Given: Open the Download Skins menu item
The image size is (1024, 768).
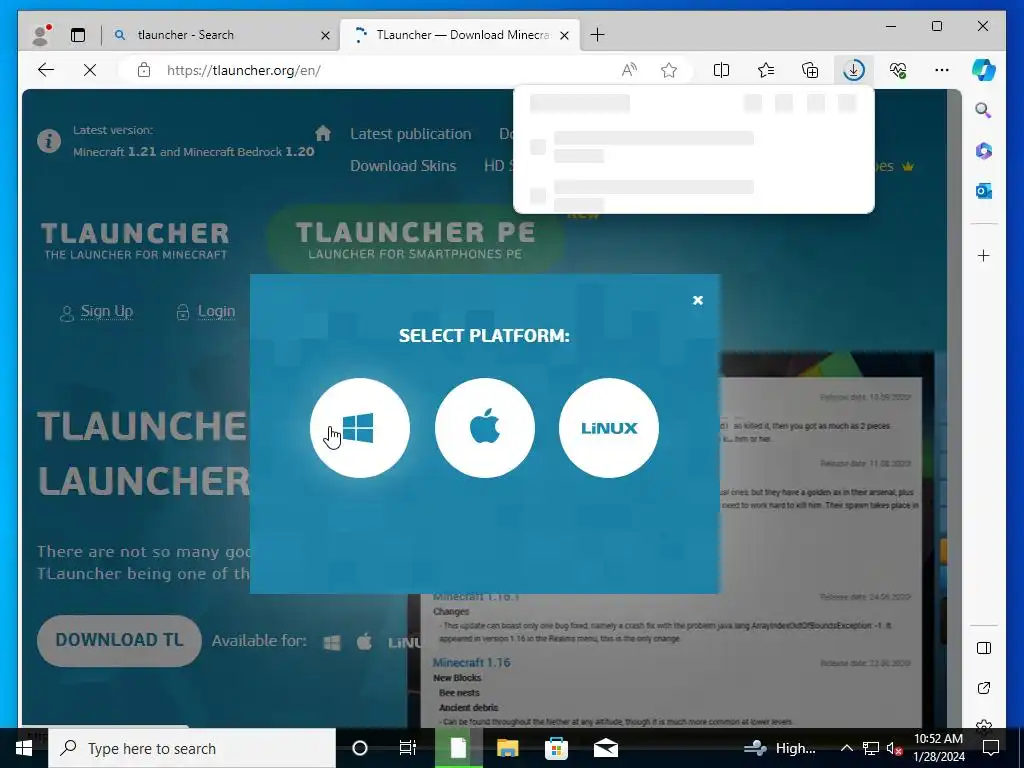Looking at the screenshot, I should (403, 166).
